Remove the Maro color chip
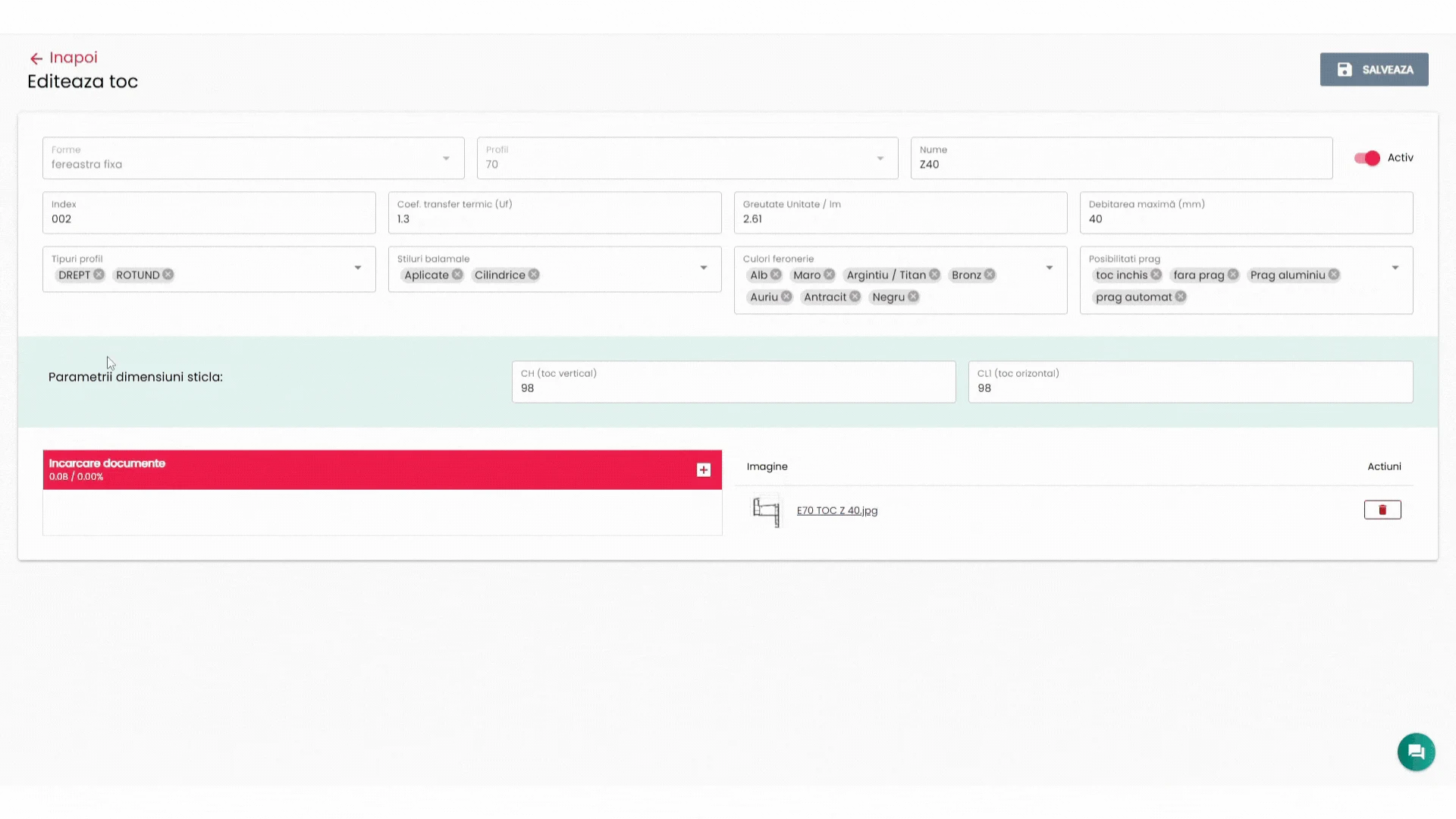This screenshot has height=819, width=1456. (829, 275)
